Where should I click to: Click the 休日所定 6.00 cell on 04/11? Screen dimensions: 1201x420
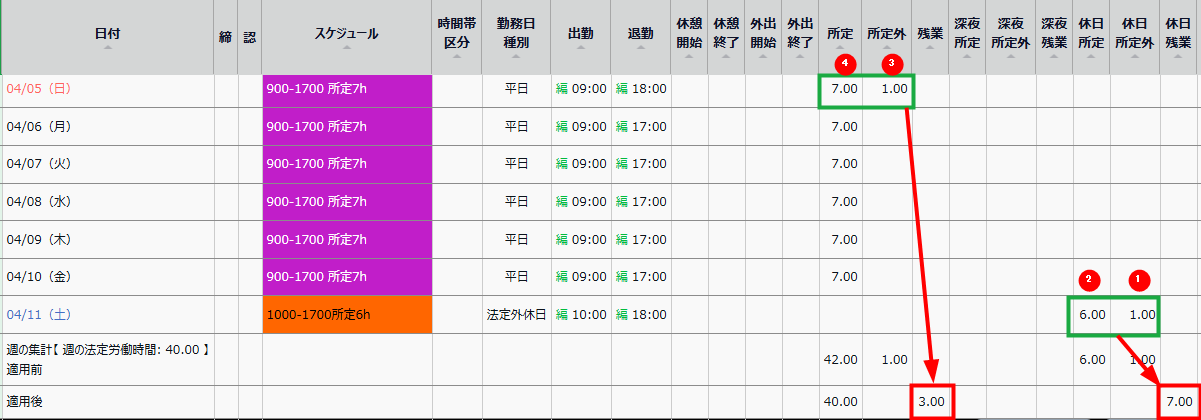(1091, 314)
